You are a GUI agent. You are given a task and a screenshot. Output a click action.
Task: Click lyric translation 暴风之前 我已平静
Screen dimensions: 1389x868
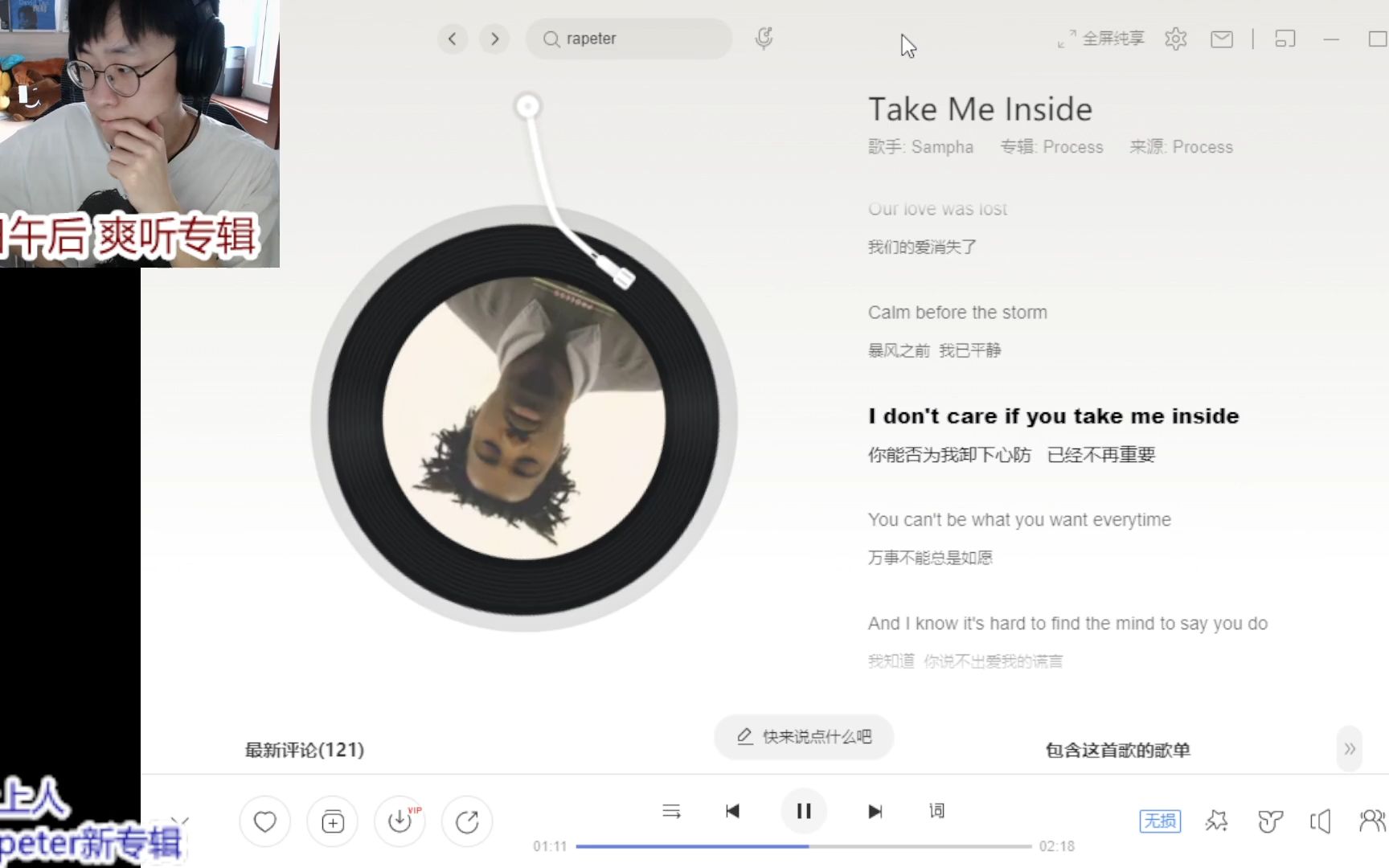point(935,350)
